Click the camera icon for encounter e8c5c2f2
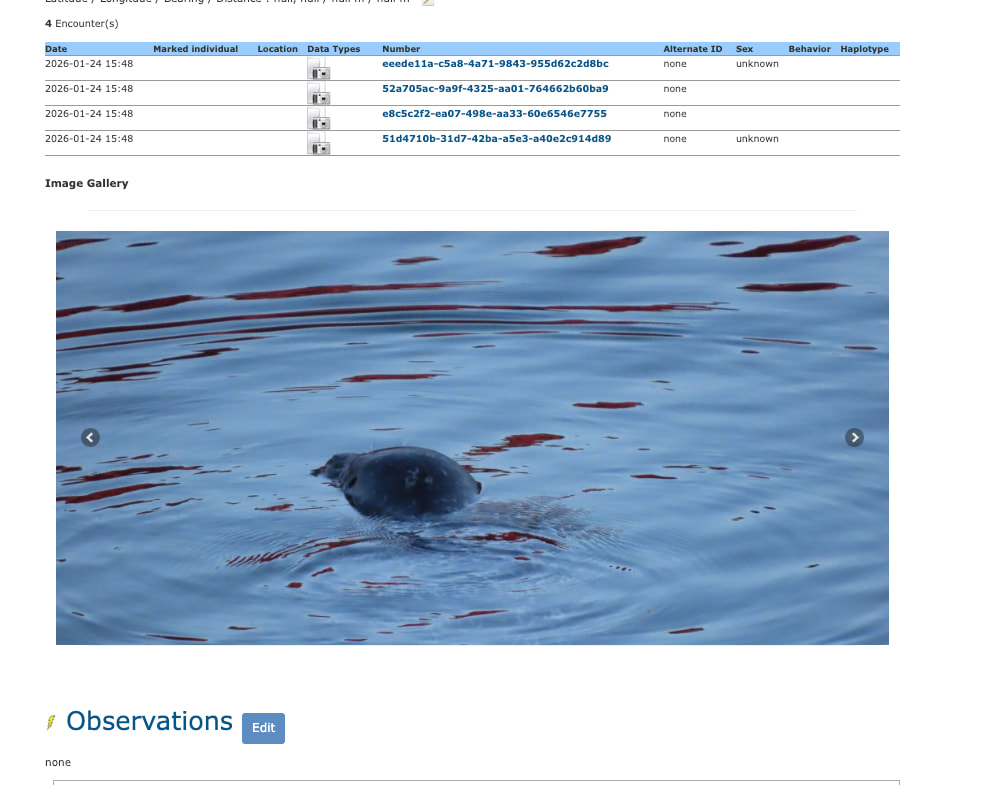Screen dimensions: 1005x785 coord(320,121)
